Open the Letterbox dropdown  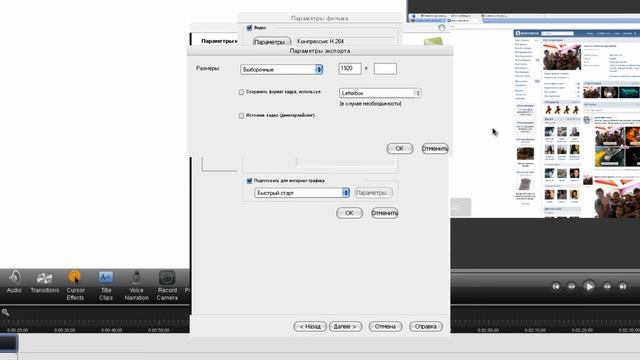click(380, 93)
